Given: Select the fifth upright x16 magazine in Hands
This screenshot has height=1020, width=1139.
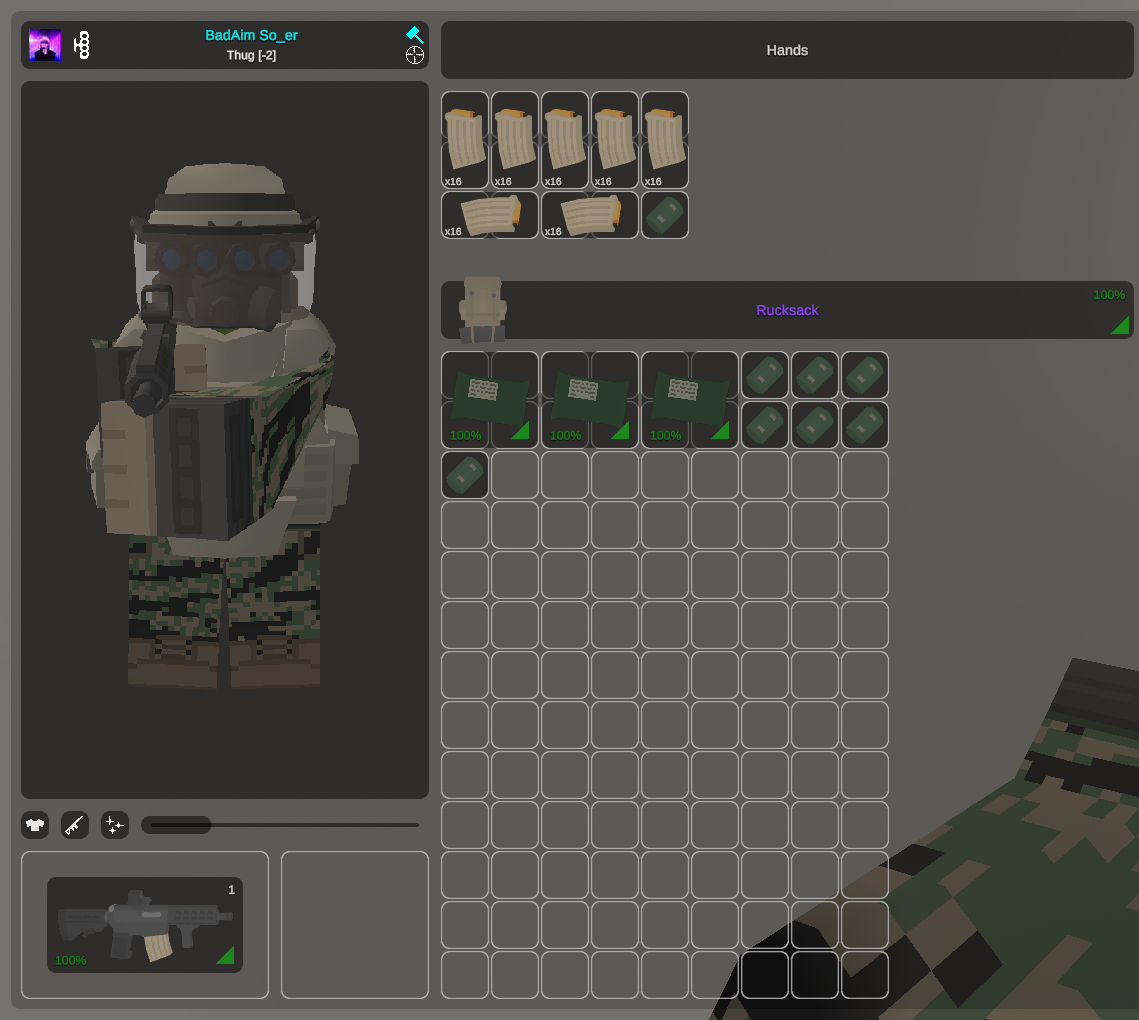Looking at the screenshot, I should pyautogui.click(x=665, y=139).
